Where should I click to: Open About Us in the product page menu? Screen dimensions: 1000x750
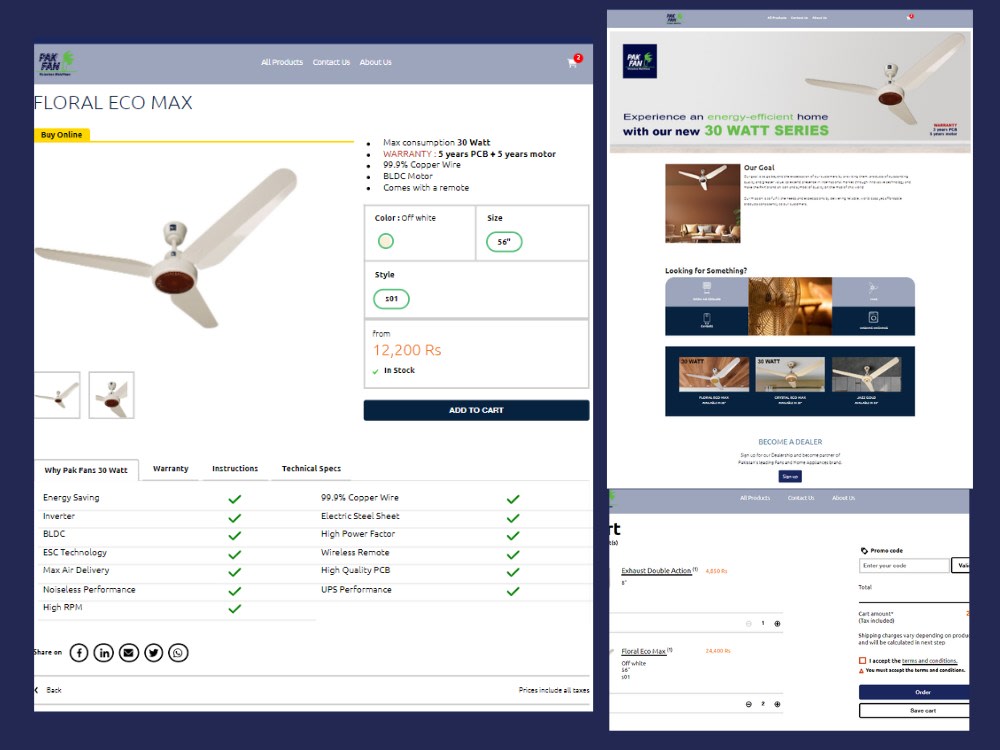point(376,62)
